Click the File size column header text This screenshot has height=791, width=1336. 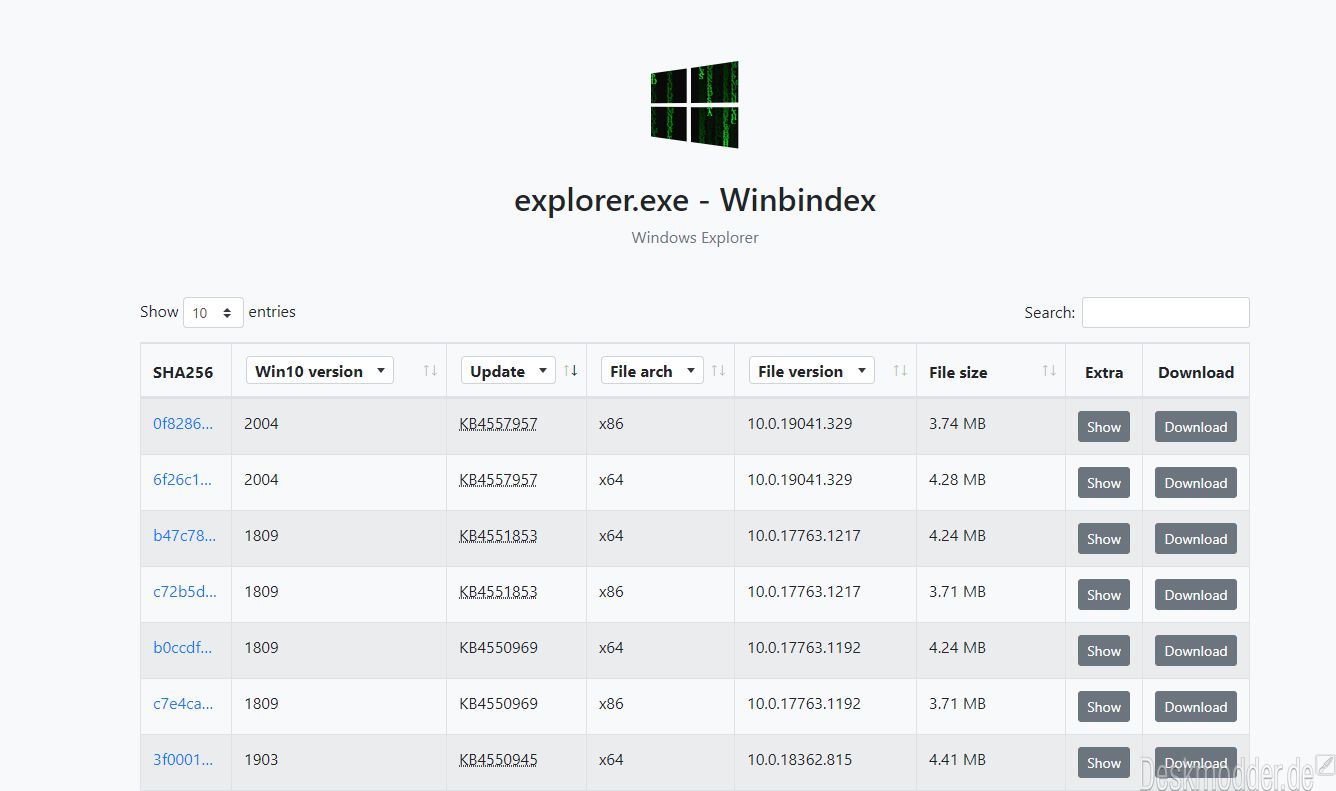(958, 372)
